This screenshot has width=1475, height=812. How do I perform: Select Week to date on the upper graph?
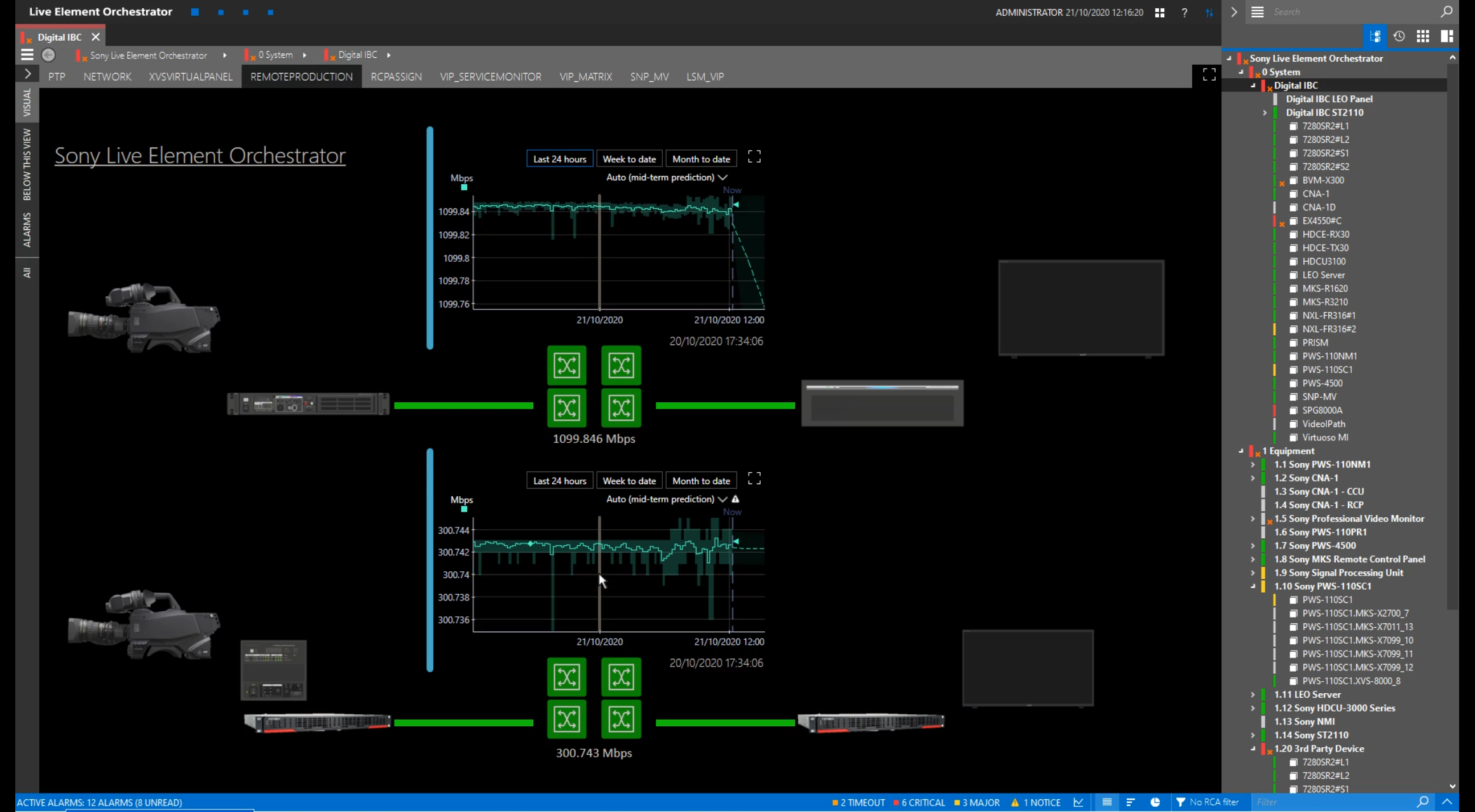pyautogui.click(x=629, y=159)
